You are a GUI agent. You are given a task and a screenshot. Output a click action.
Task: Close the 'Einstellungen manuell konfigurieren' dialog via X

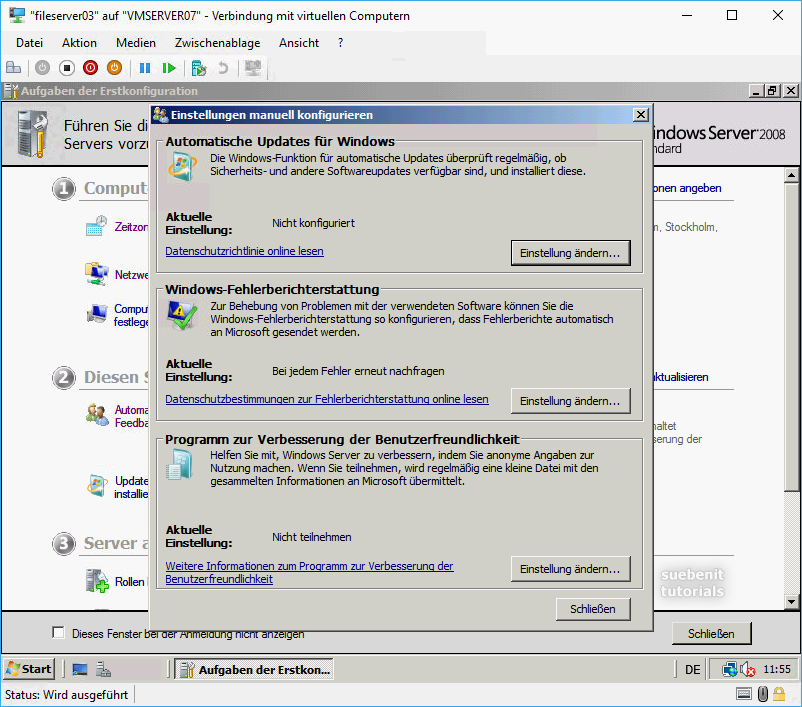pos(641,115)
